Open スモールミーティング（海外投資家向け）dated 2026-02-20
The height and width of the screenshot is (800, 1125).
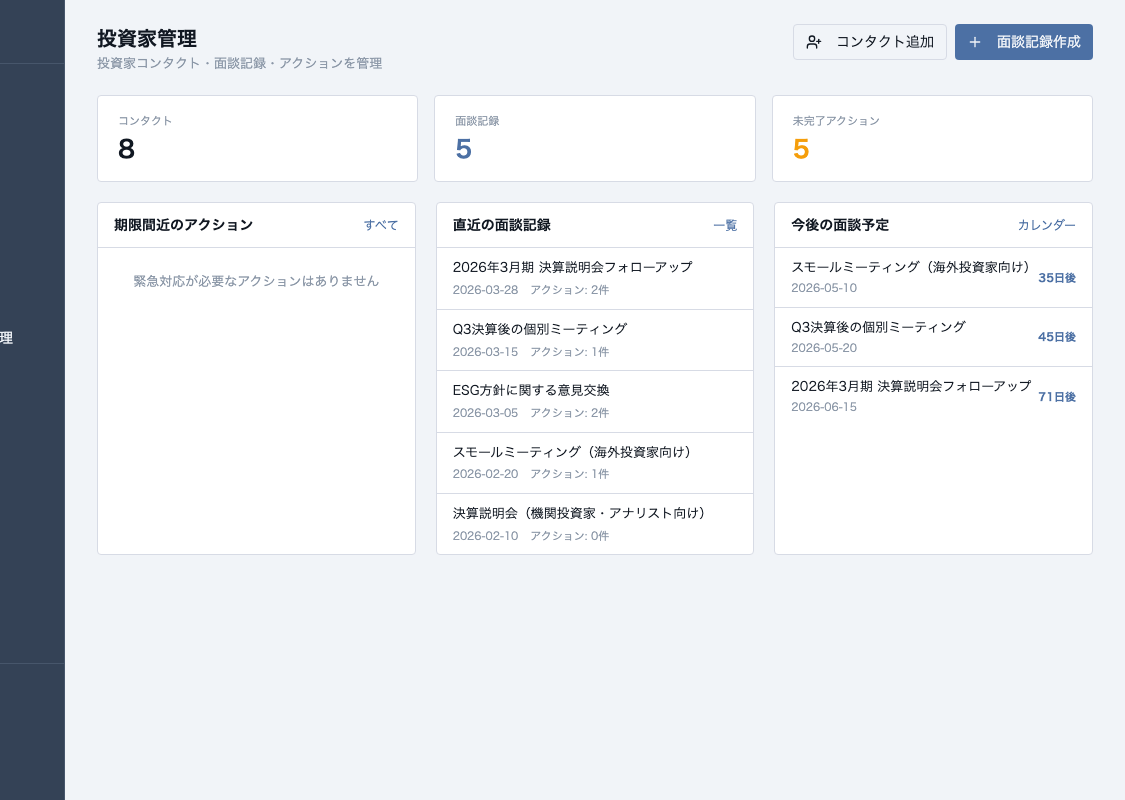[595, 462]
